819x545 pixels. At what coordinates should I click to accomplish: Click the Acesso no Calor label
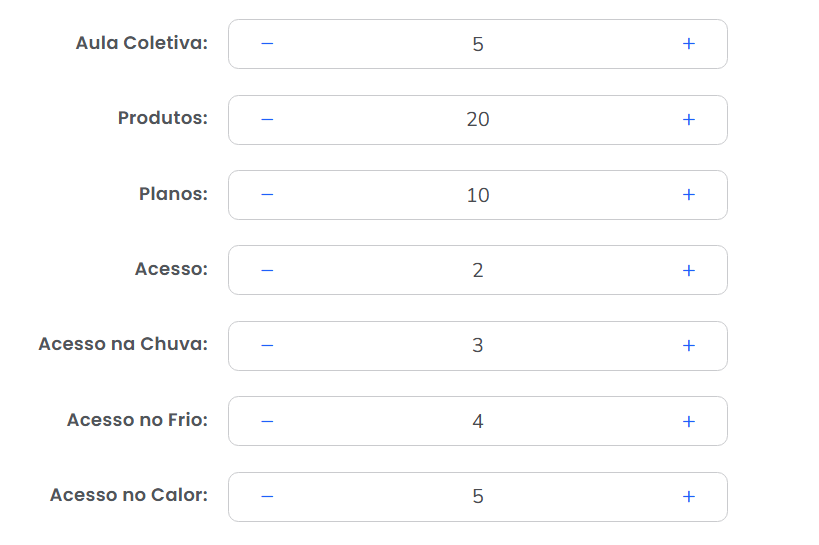pos(129,496)
